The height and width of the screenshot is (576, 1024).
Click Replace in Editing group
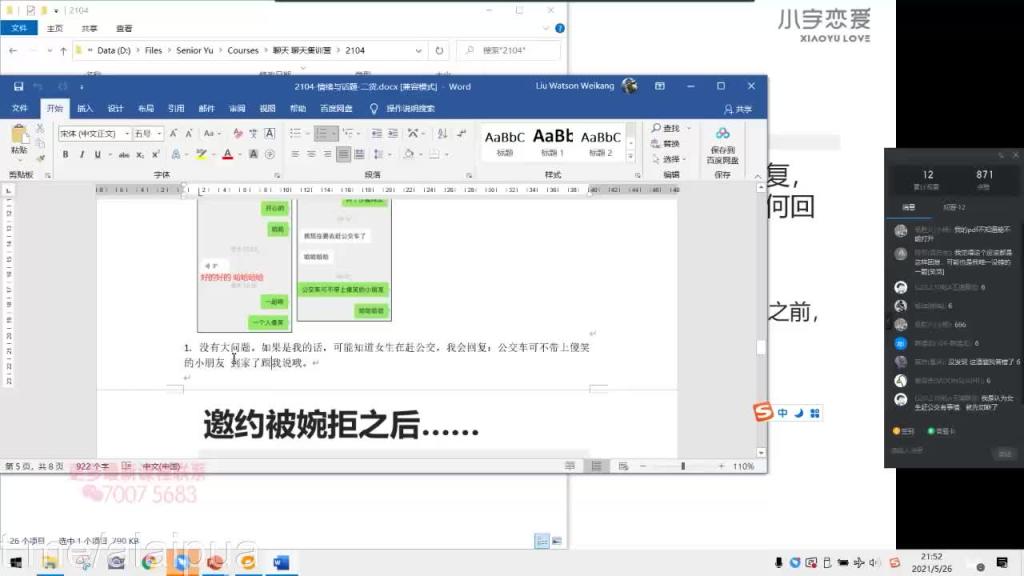[666, 144]
